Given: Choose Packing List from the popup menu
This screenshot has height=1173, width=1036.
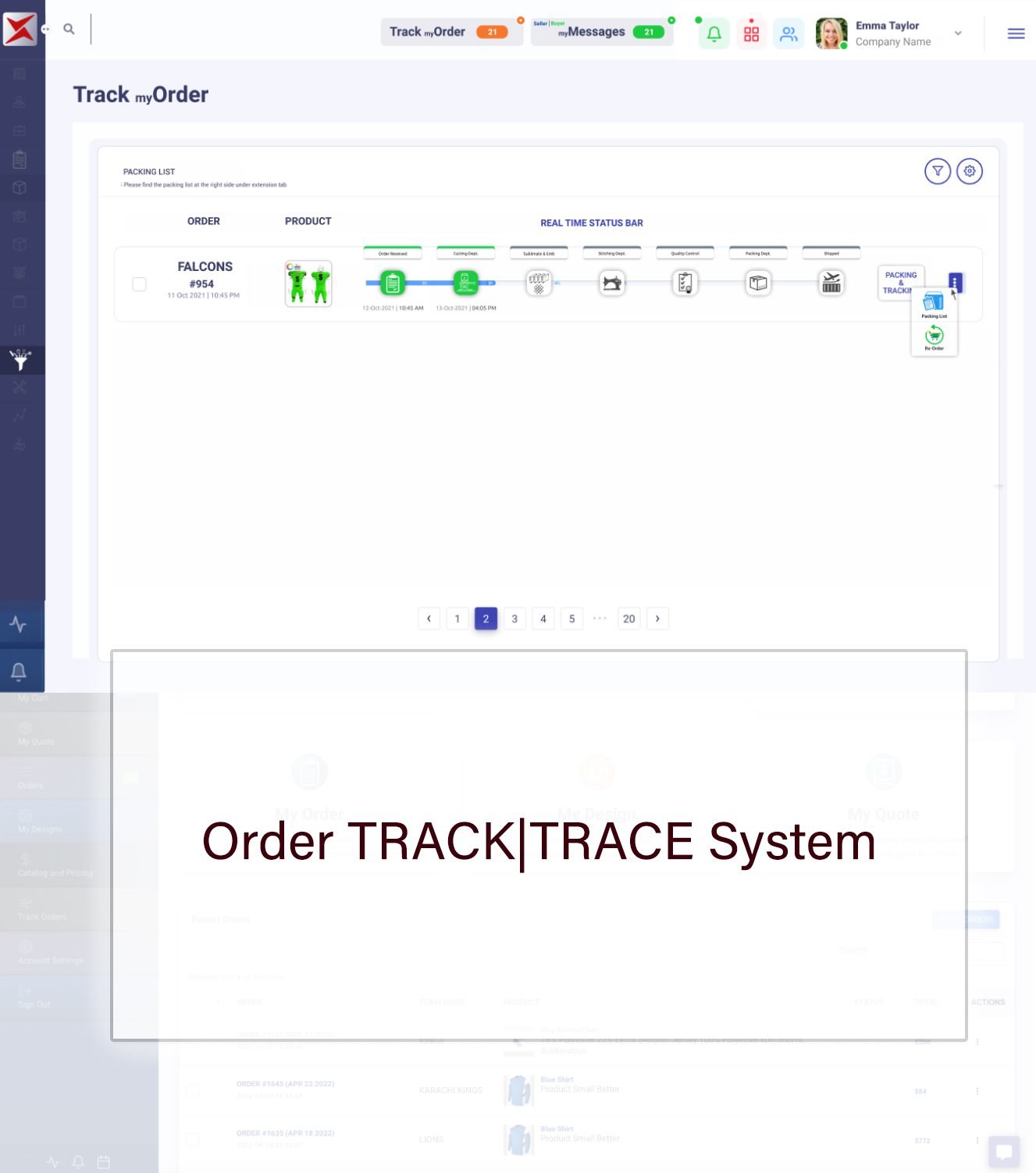Looking at the screenshot, I should [935, 306].
